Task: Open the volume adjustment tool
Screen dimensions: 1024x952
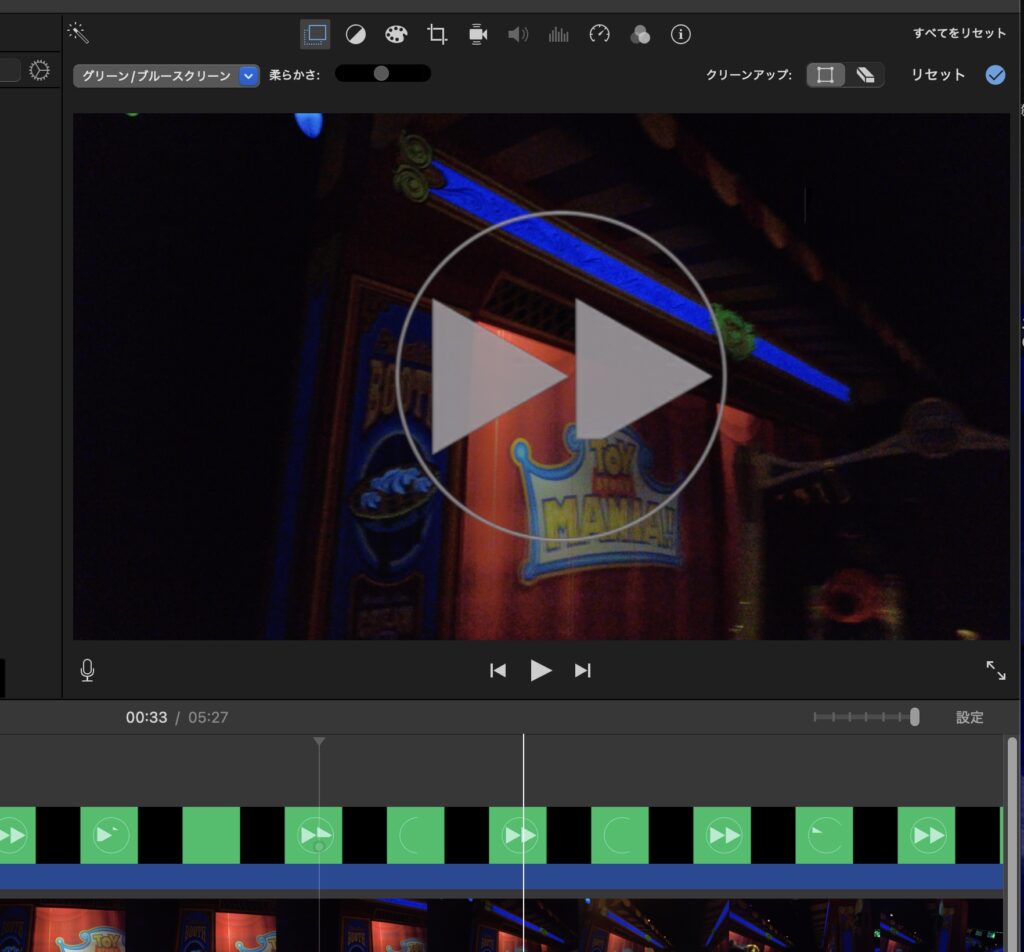Action: click(517, 35)
